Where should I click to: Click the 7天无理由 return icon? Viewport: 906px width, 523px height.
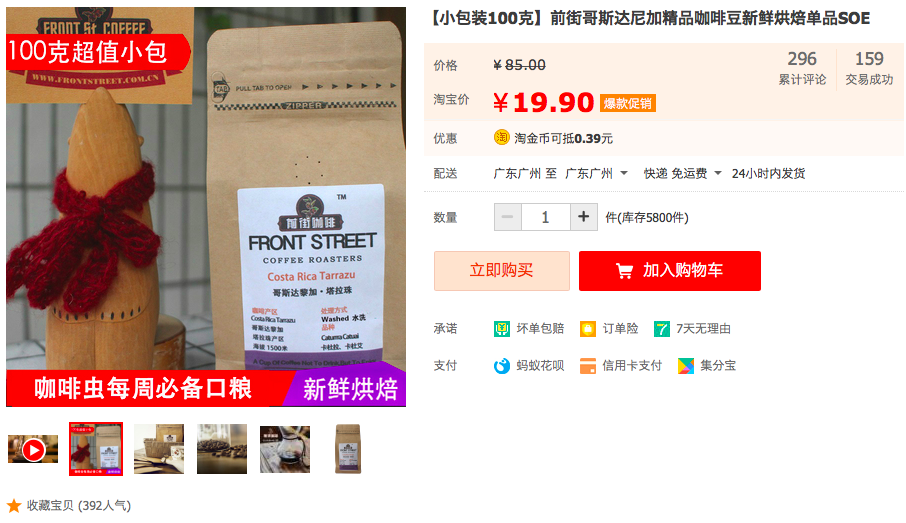662,329
